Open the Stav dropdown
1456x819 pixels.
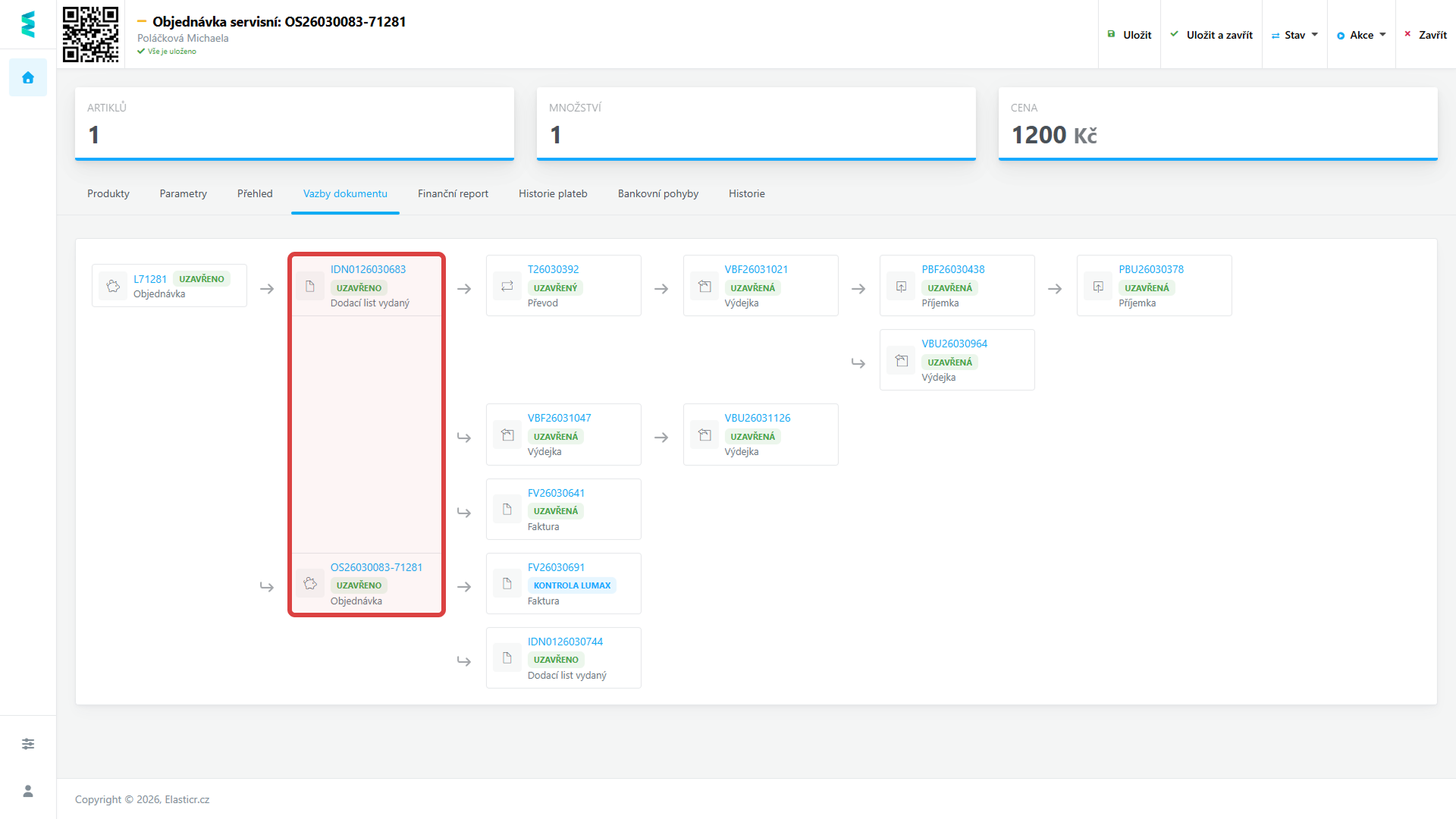tap(1294, 35)
